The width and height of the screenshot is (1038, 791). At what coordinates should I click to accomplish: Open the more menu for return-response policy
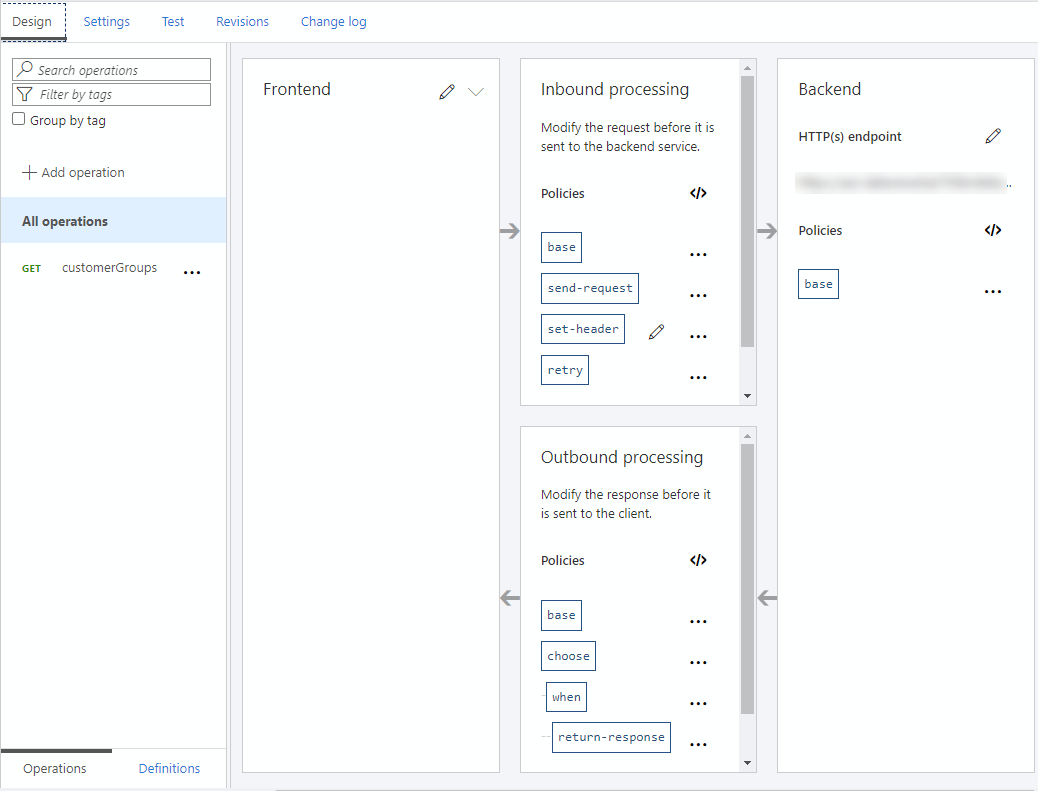click(698, 745)
